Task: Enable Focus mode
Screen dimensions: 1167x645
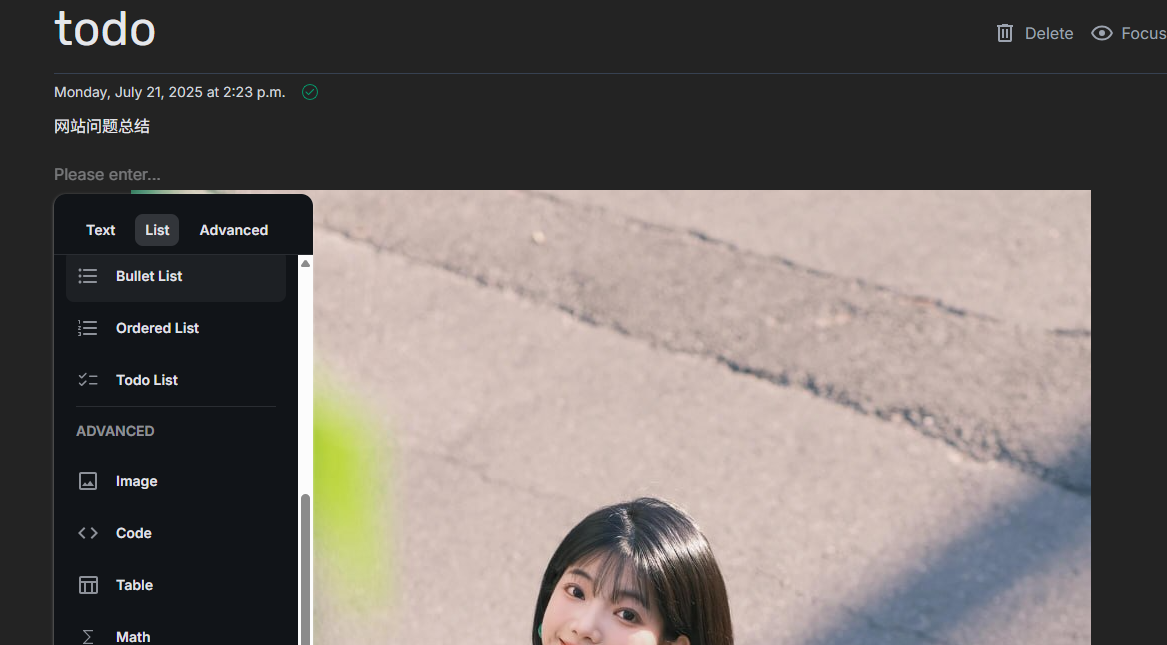Action: 1128,33
